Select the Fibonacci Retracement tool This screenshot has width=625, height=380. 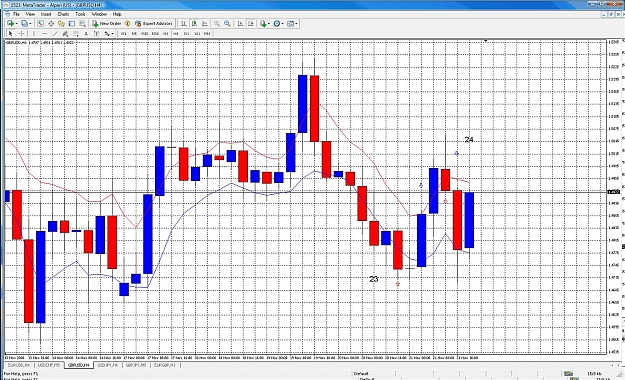coord(76,33)
